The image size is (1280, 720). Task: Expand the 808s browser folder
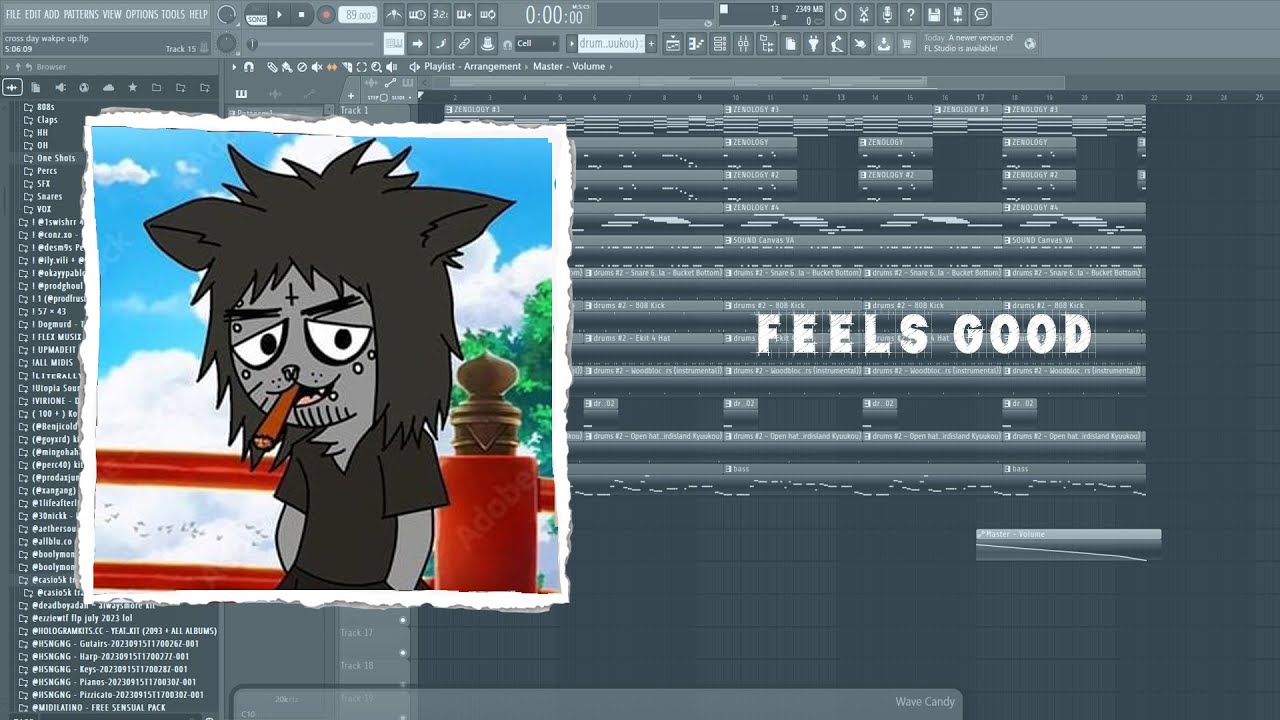tap(46, 107)
